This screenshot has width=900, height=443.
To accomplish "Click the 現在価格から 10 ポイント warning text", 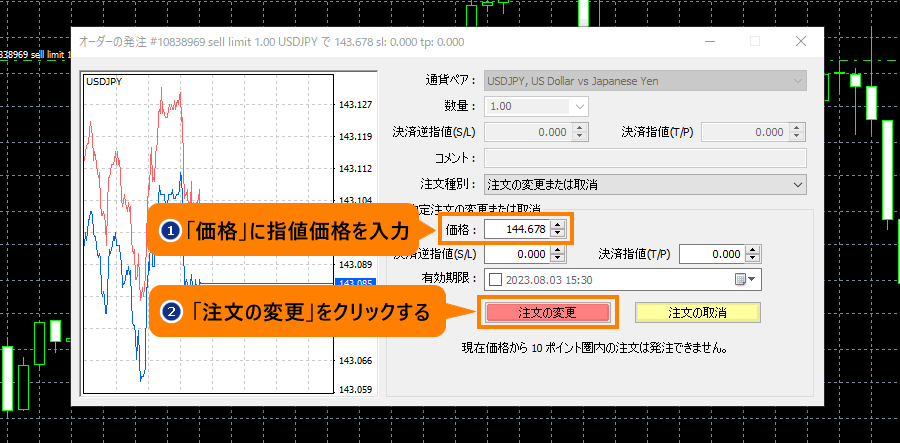I will tap(594, 348).
